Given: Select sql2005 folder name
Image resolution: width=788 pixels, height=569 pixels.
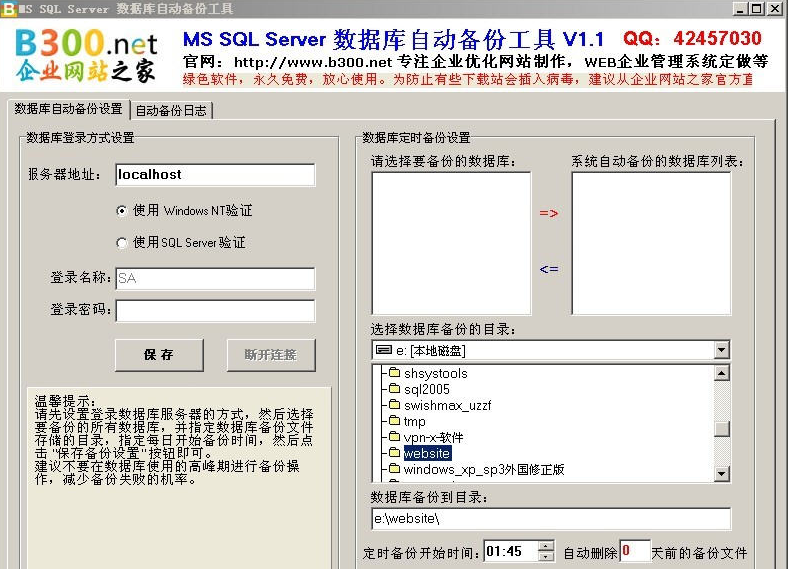Looking at the screenshot, I should click(x=427, y=390).
